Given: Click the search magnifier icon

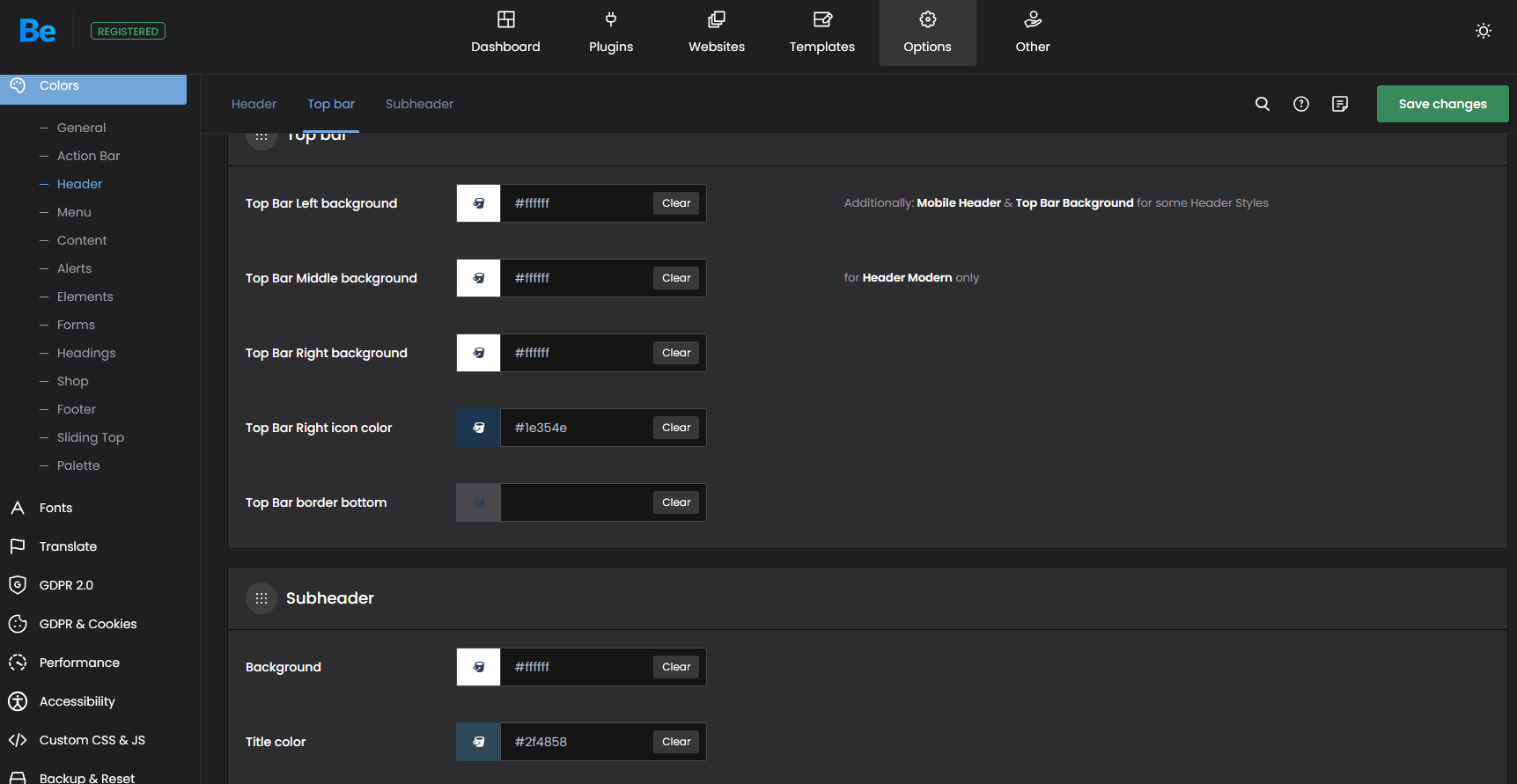Looking at the screenshot, I should [1262, 104].
